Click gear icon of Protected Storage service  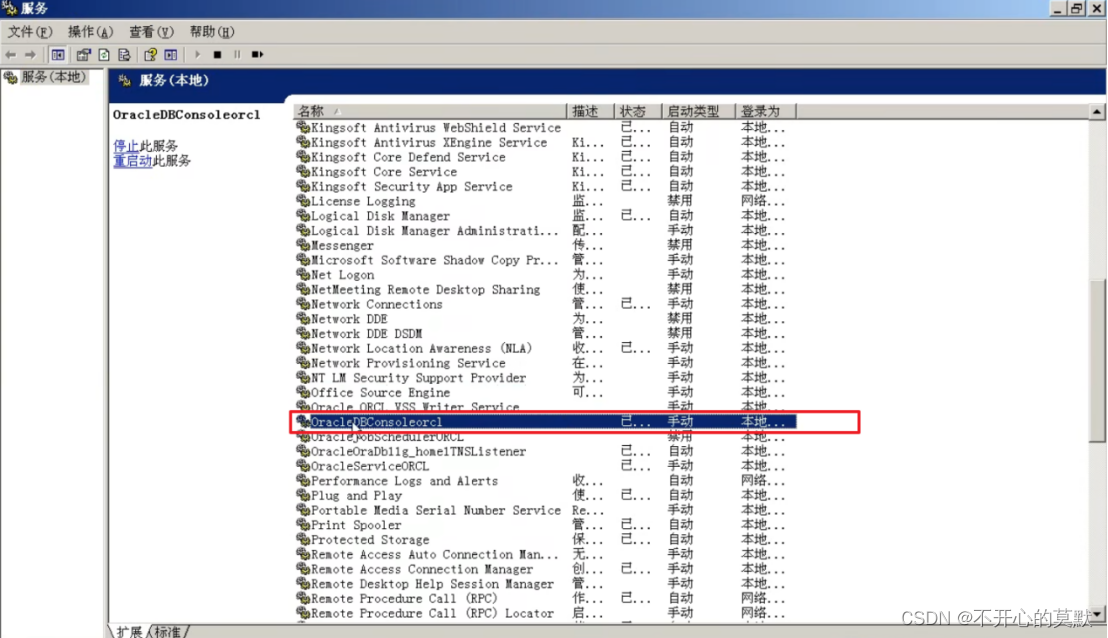coord(303,539)
